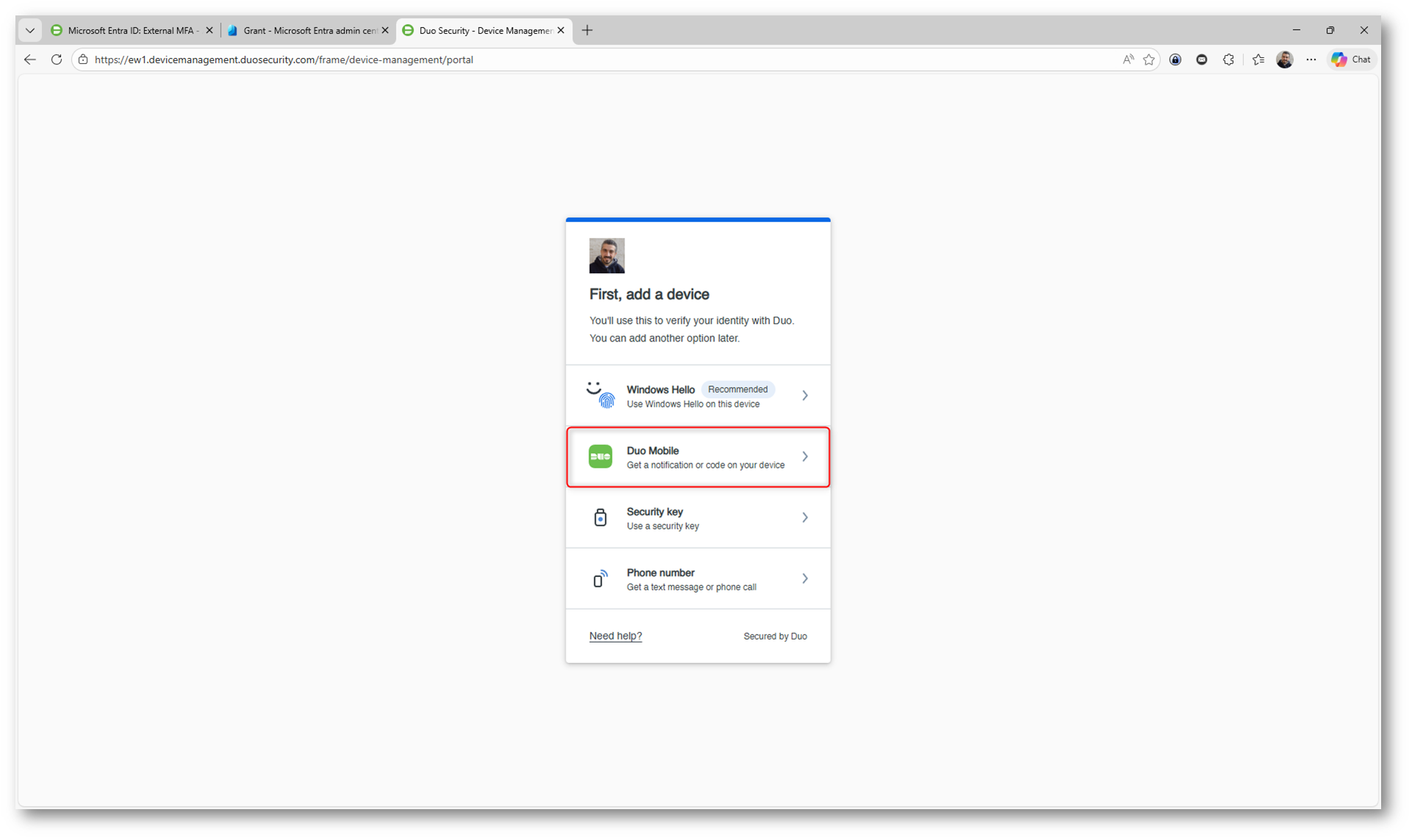Open the tab search dropdown arrow
Viewport: 1412px width, 840px height.
tap(30, 30)
